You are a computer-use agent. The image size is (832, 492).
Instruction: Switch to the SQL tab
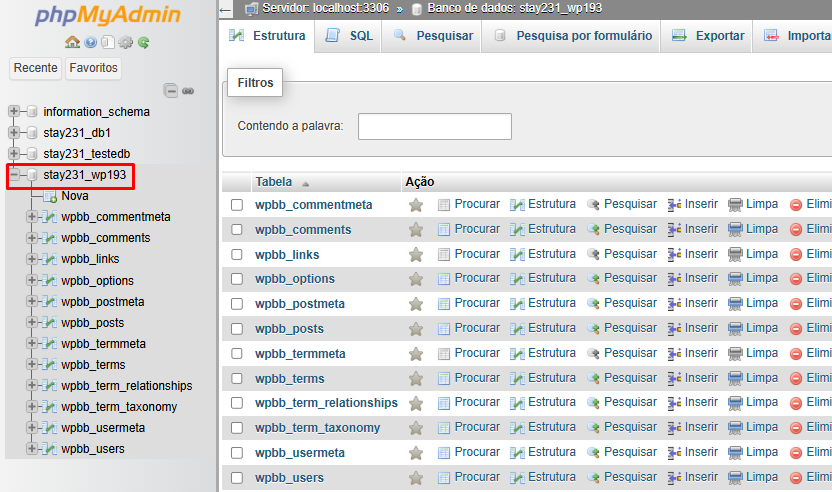pos(348,36)
